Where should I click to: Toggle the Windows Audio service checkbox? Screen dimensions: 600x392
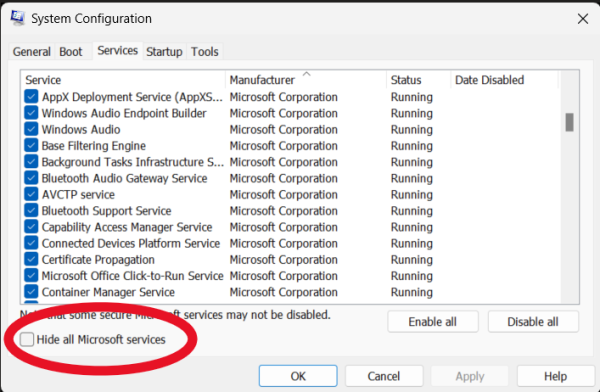click(31, 129)
